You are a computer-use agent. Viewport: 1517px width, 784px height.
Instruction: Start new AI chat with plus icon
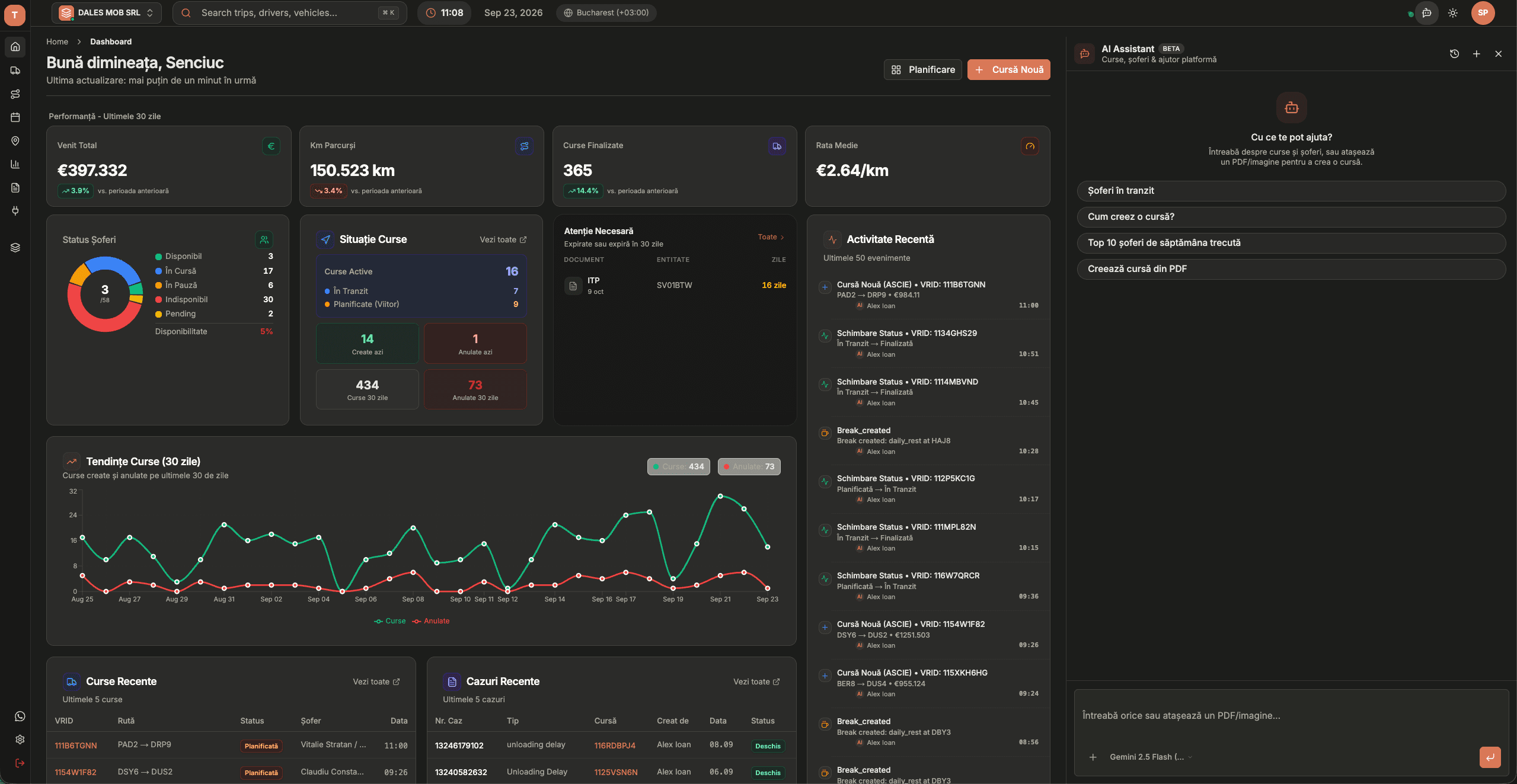click(1477, 54)
